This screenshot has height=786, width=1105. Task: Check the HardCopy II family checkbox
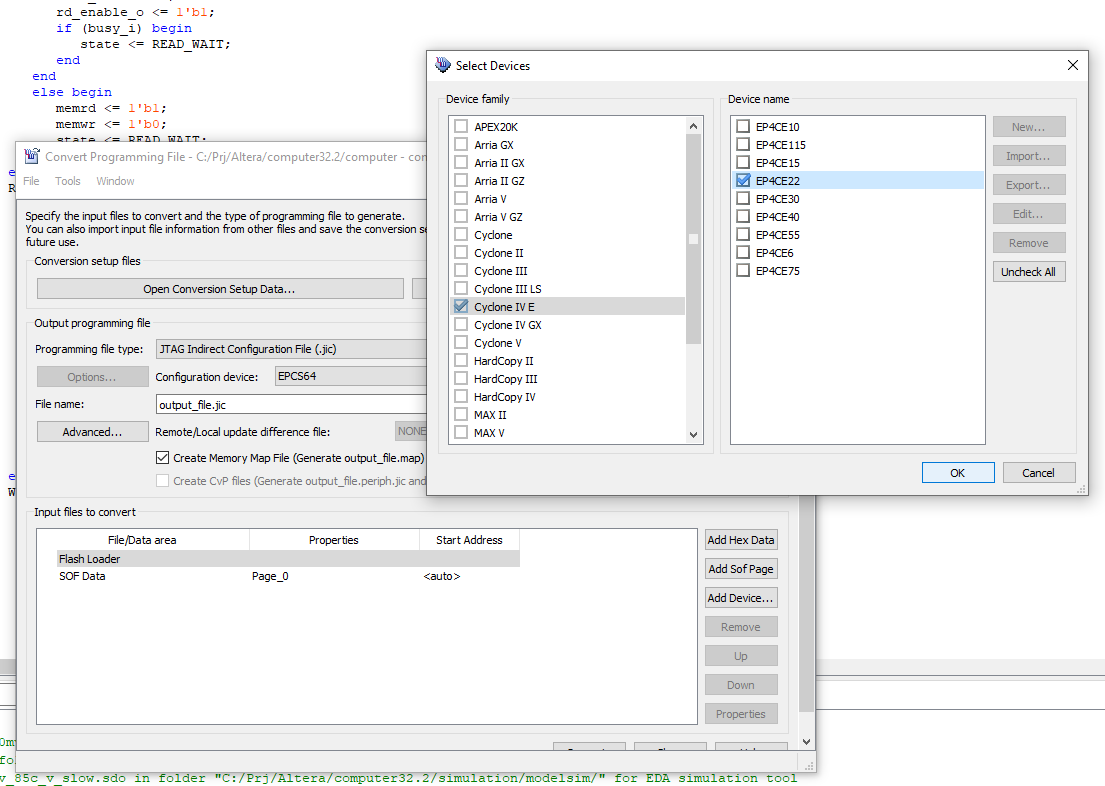tap(461, 360)
